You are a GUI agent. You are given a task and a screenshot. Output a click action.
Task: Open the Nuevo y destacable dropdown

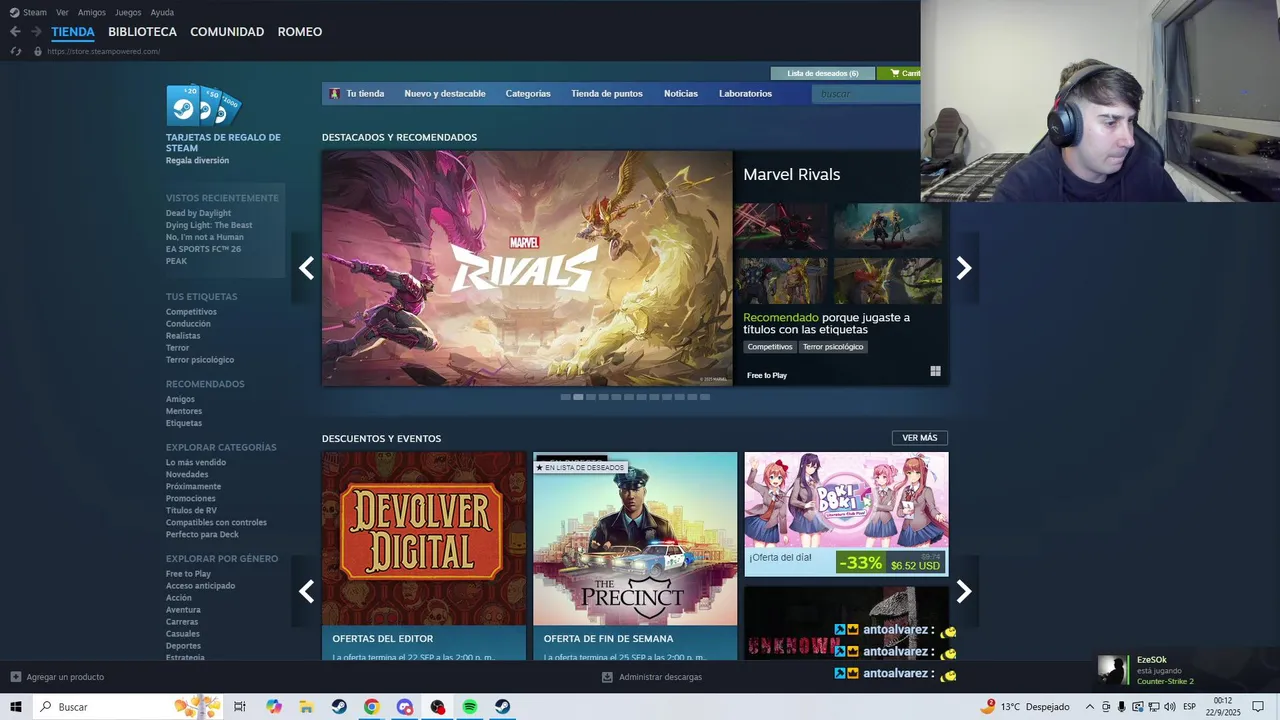445,93
